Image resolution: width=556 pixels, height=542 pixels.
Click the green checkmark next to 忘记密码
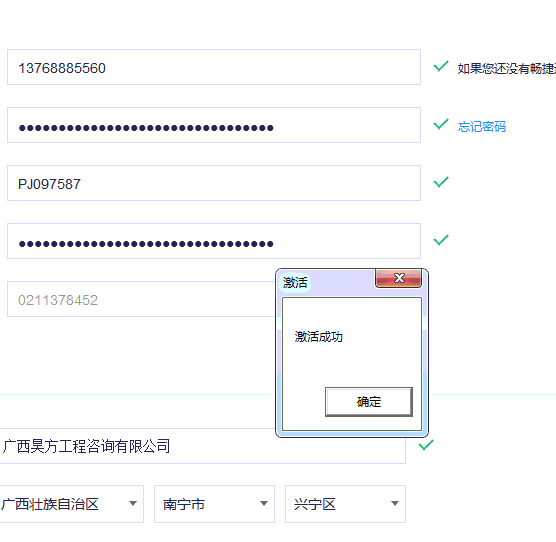[441, 124]
